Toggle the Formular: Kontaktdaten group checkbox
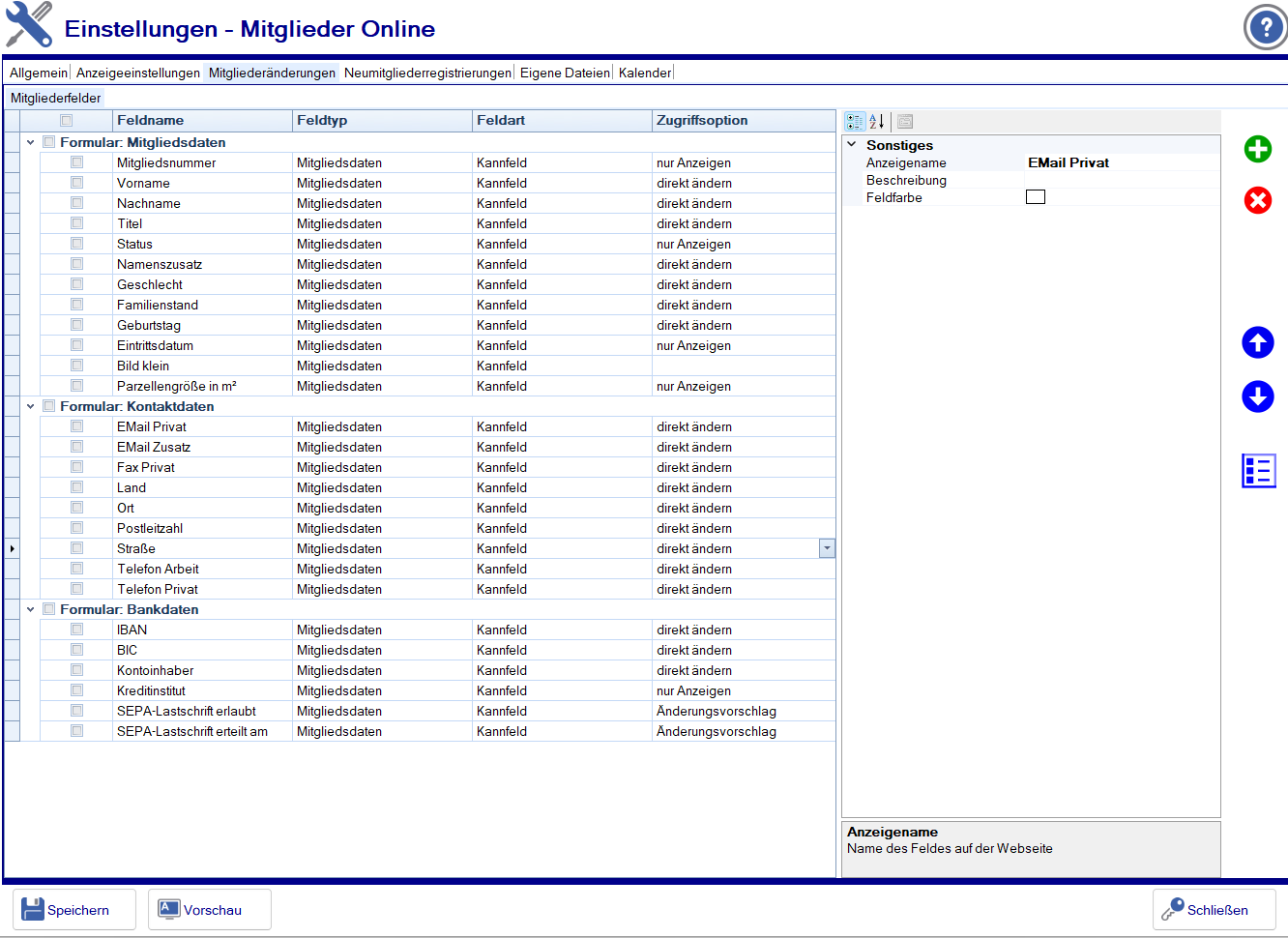 click(49, 406)
